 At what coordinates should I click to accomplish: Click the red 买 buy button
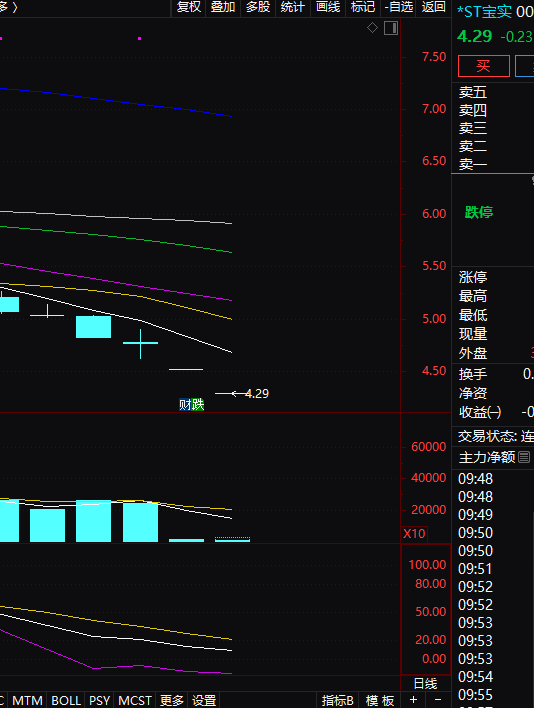[483, 66]
